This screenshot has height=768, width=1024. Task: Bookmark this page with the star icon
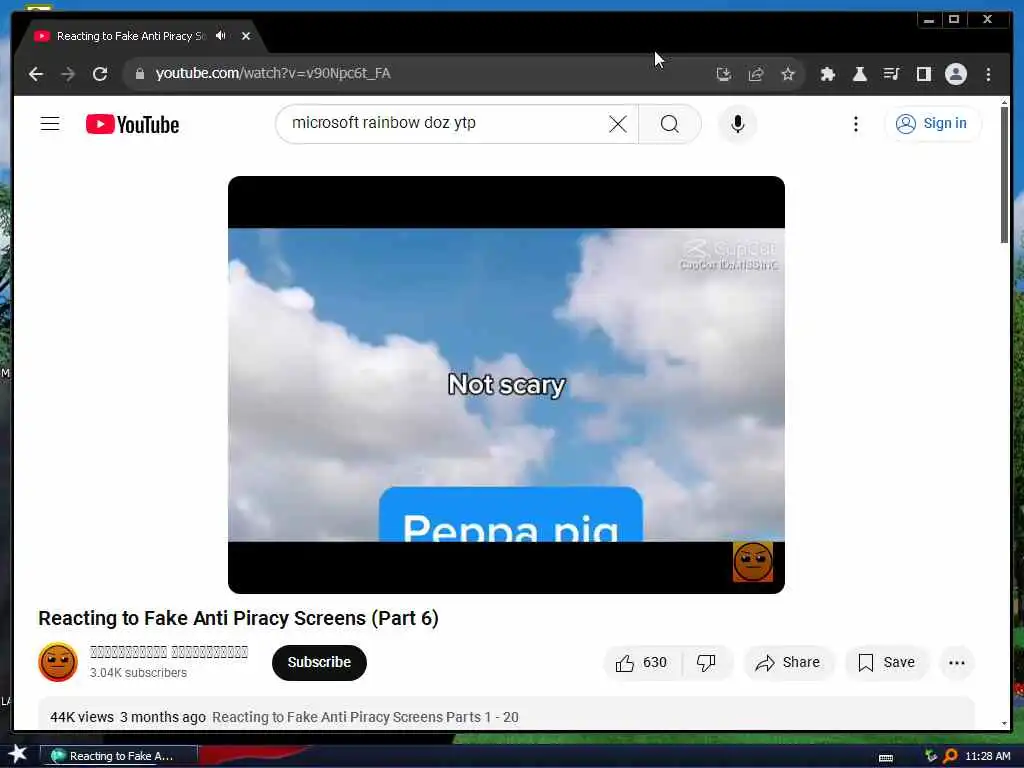788,74
